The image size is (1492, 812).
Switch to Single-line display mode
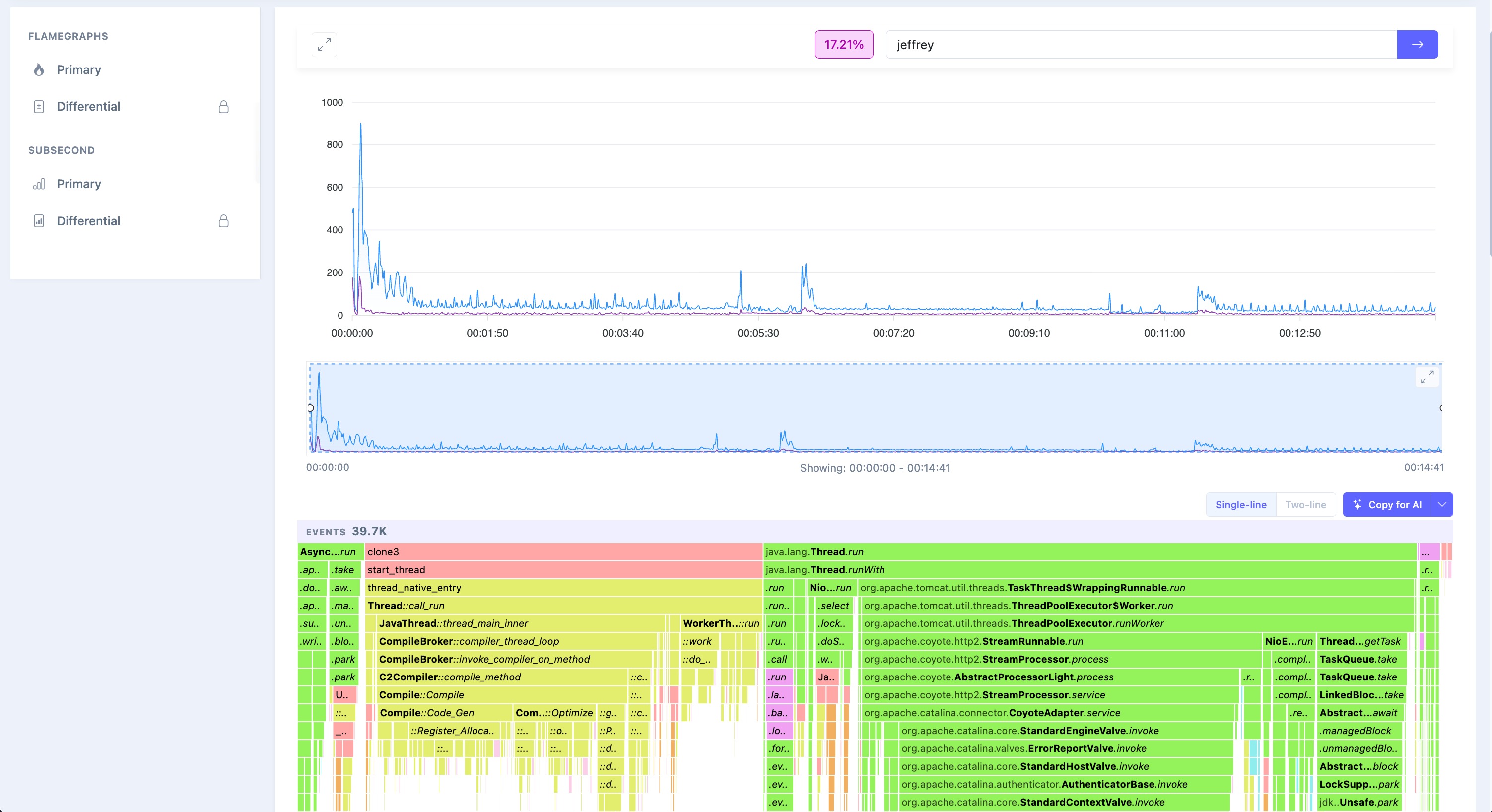tap(1241, 504)
